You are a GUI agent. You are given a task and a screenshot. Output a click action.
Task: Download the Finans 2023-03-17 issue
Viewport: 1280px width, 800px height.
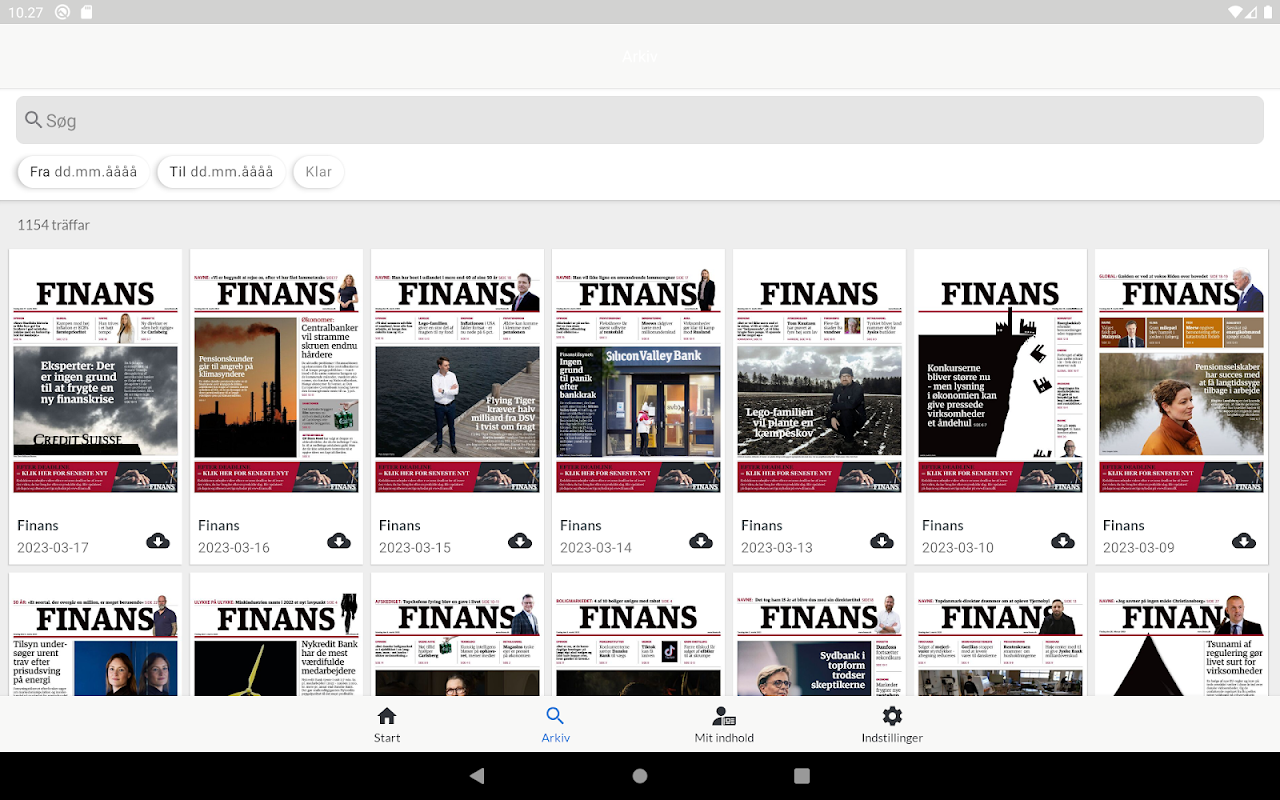click(x=158, y=541)
